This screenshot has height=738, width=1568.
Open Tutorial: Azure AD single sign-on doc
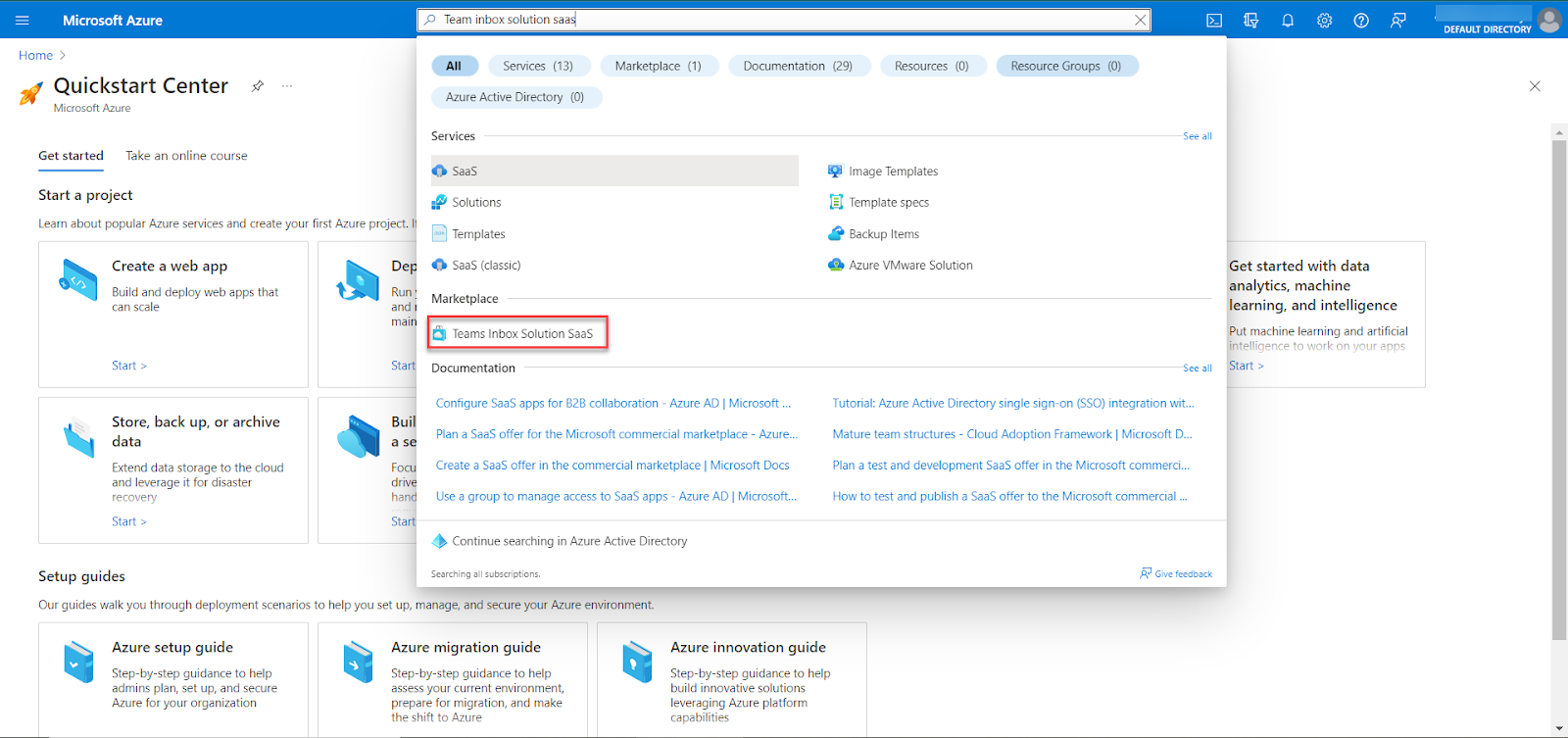tap(1013, 403)
